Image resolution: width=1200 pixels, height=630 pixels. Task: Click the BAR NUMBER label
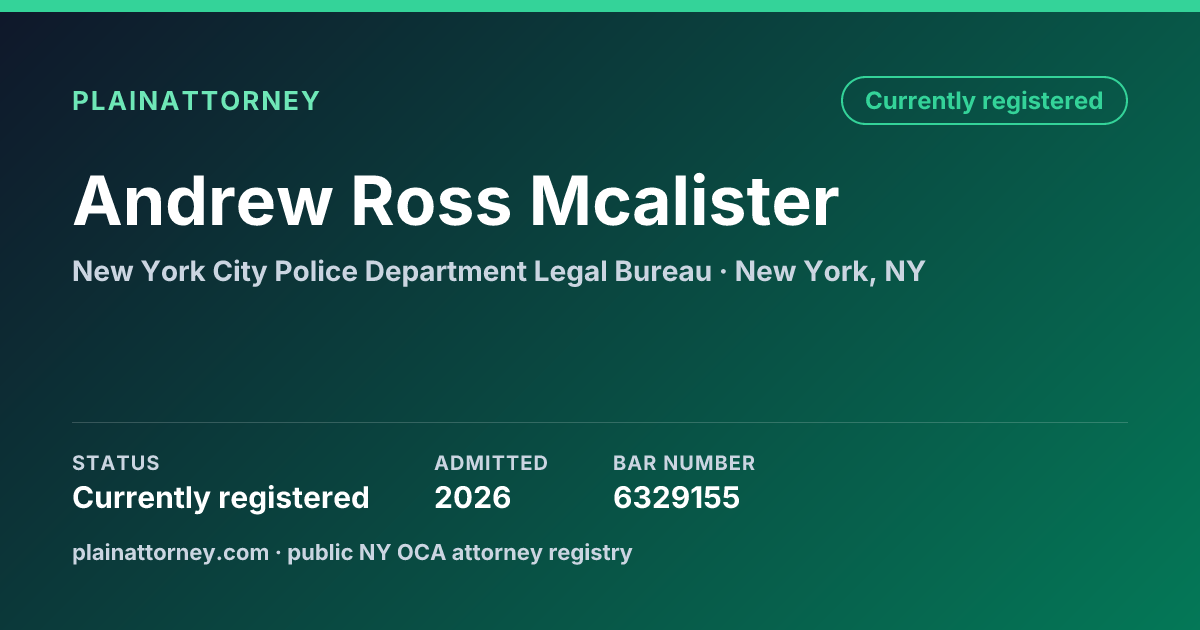(684, 463)
